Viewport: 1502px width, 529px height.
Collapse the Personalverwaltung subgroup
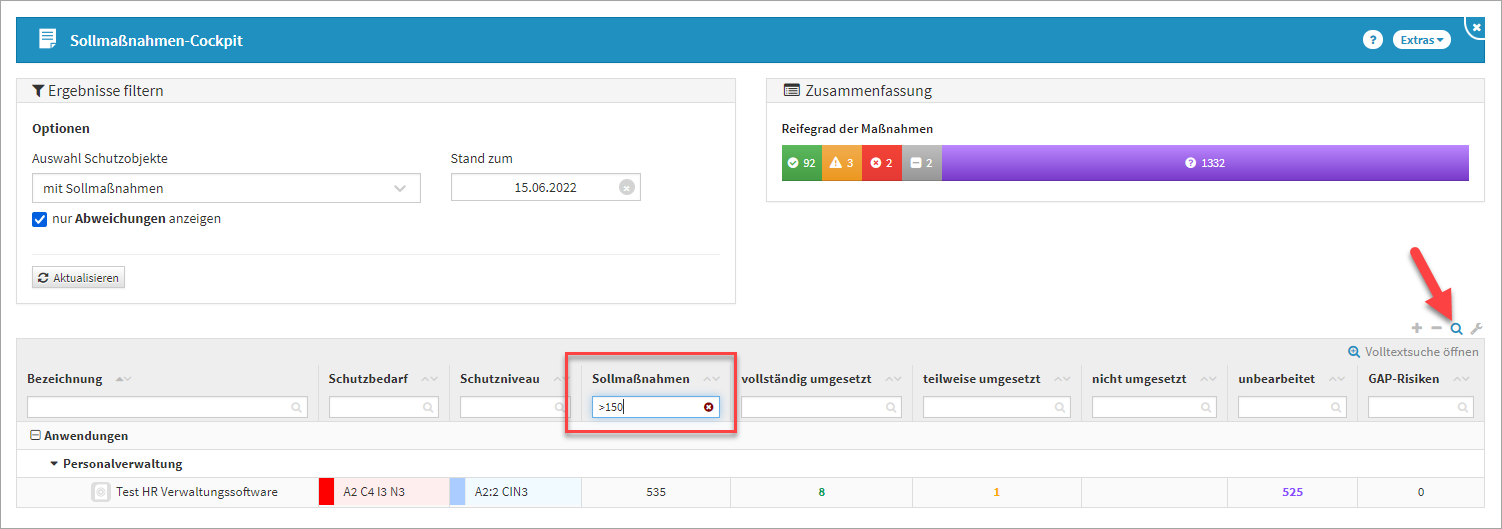coord(54,464)
